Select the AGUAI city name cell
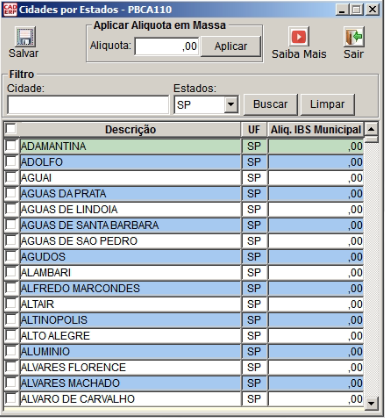385x418 pixels. (130, 178)
